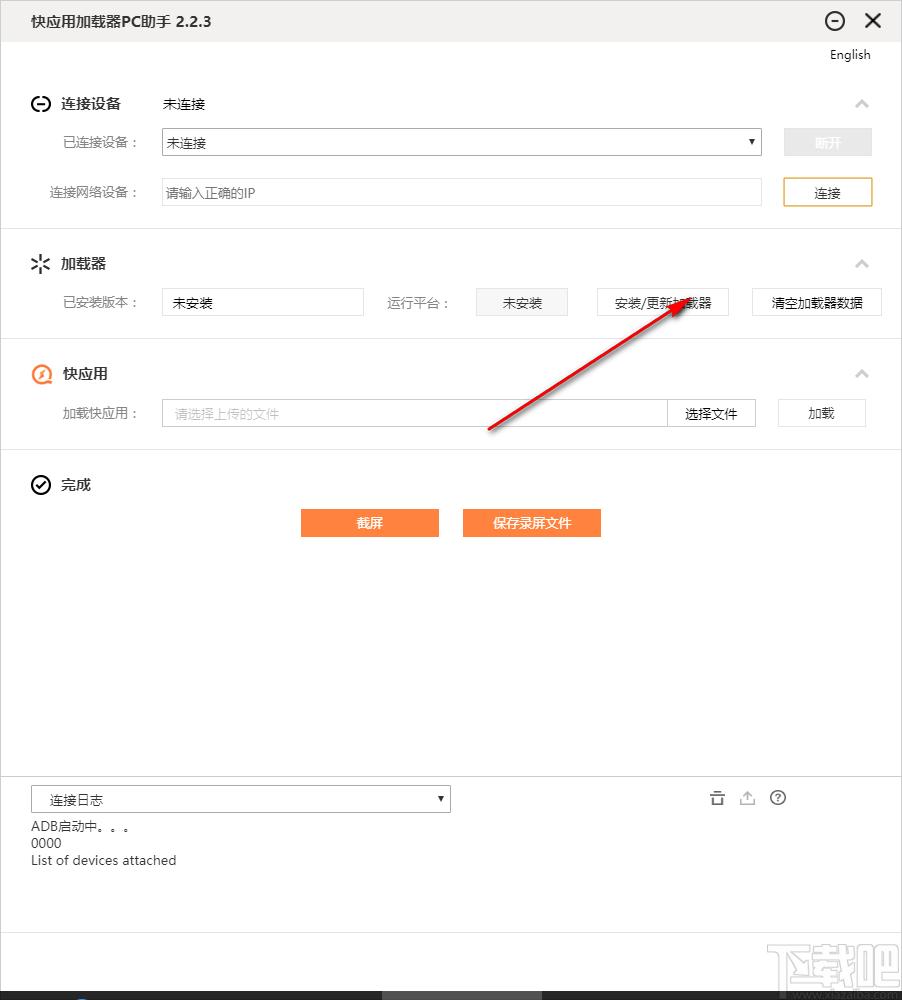This screenshot has width=902, height=1000.
Task: Minimize the PC assistant window
Action: tap(834, 21)
